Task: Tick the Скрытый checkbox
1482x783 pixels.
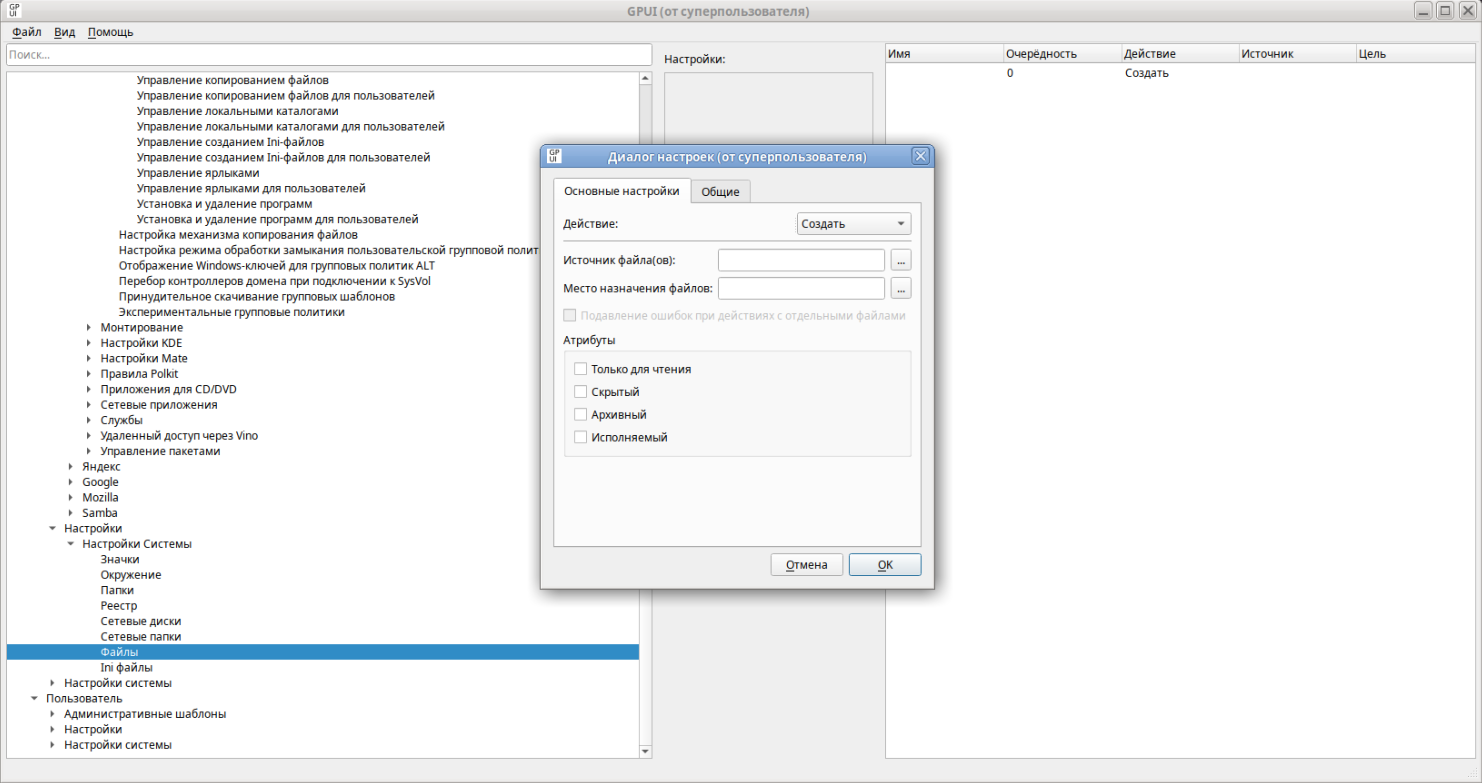Action: pos(581,392)
